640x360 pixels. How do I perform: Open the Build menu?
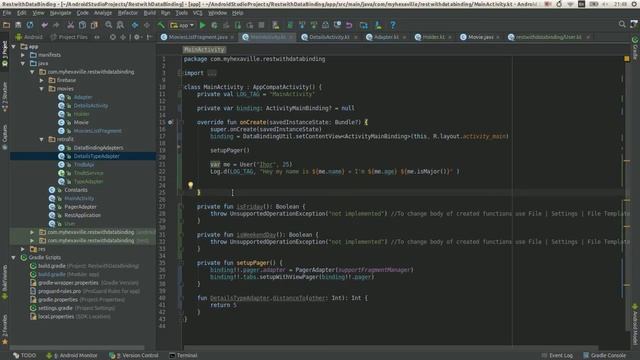(x=150, y=13)
